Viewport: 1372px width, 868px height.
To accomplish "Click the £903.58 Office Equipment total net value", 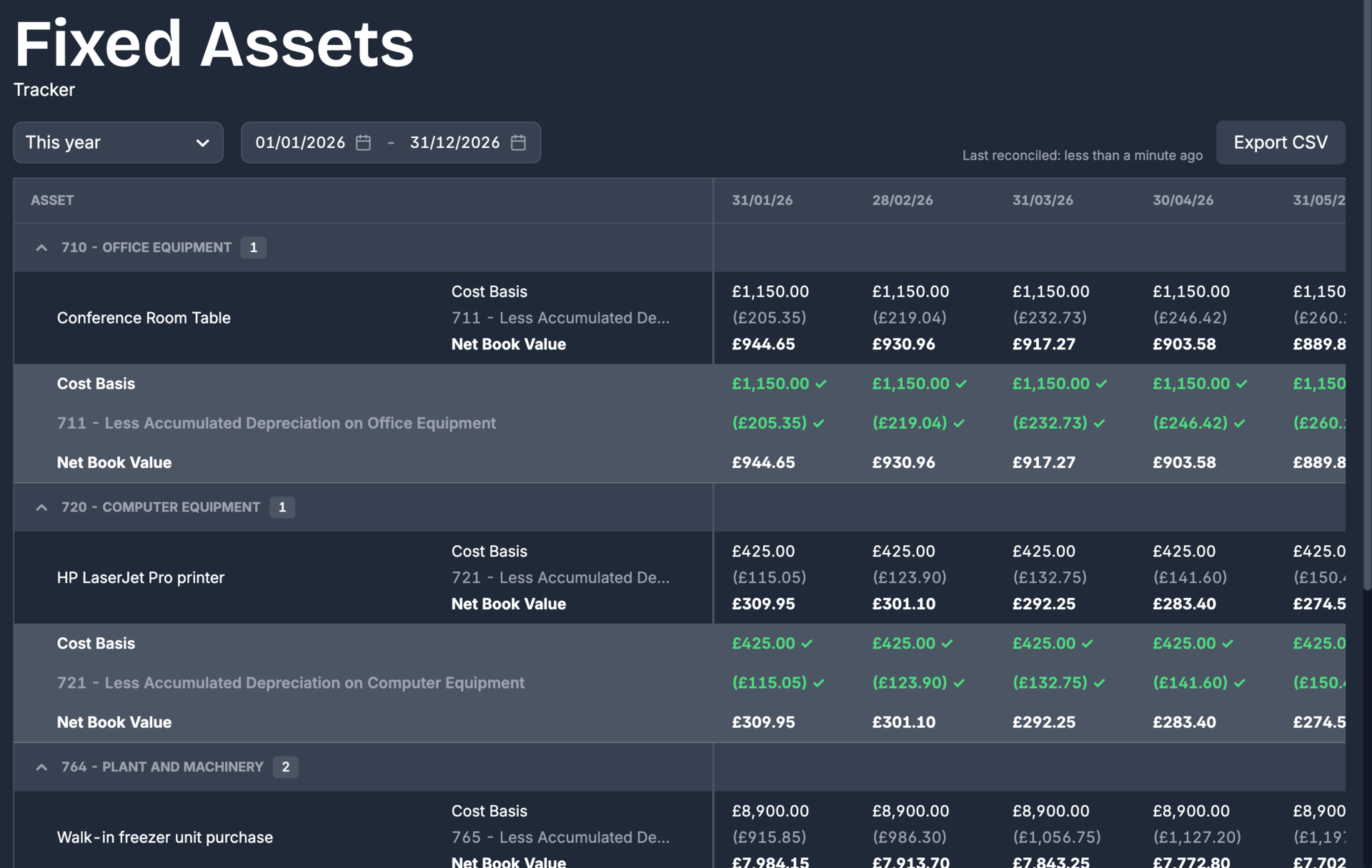I will point(1184,462).
